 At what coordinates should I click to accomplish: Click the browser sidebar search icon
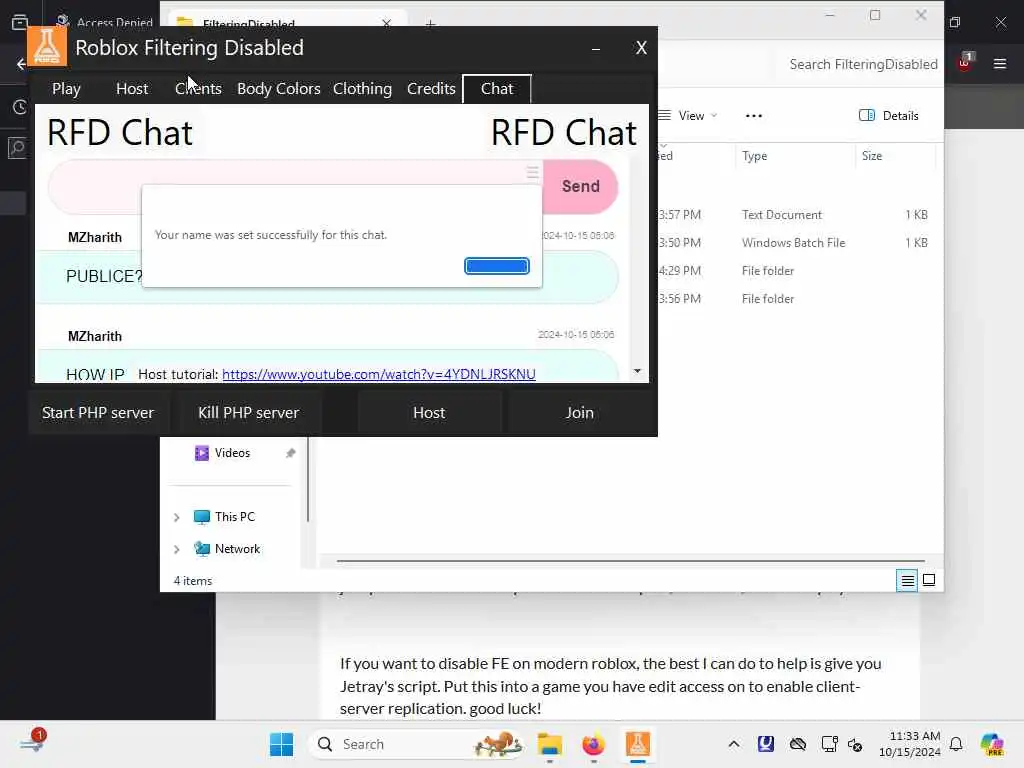tap(18, 148)
